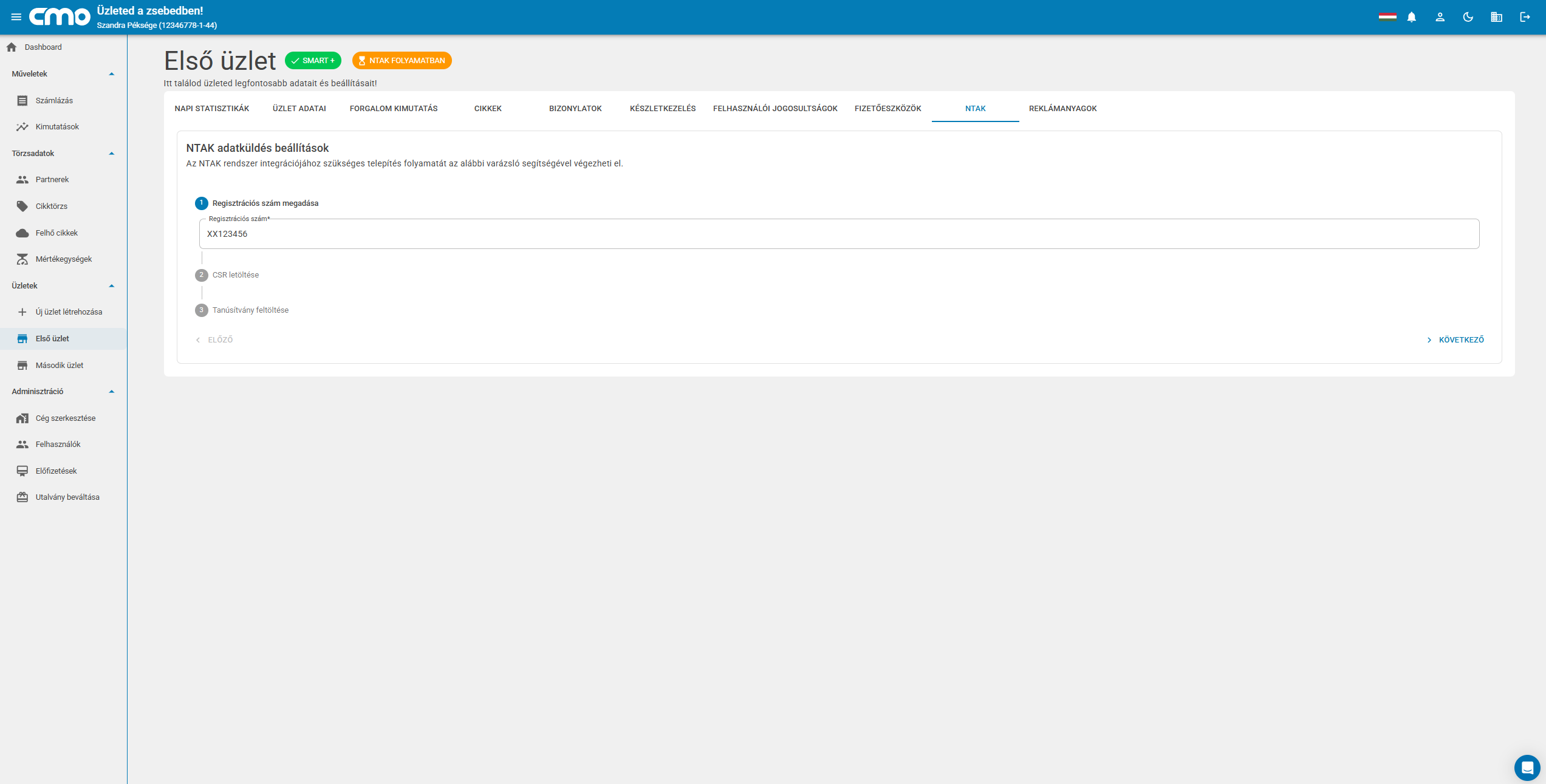Screen dimensions: 1546x784
Task: Open the CIKKEK tab
Action: pos(488,109)
